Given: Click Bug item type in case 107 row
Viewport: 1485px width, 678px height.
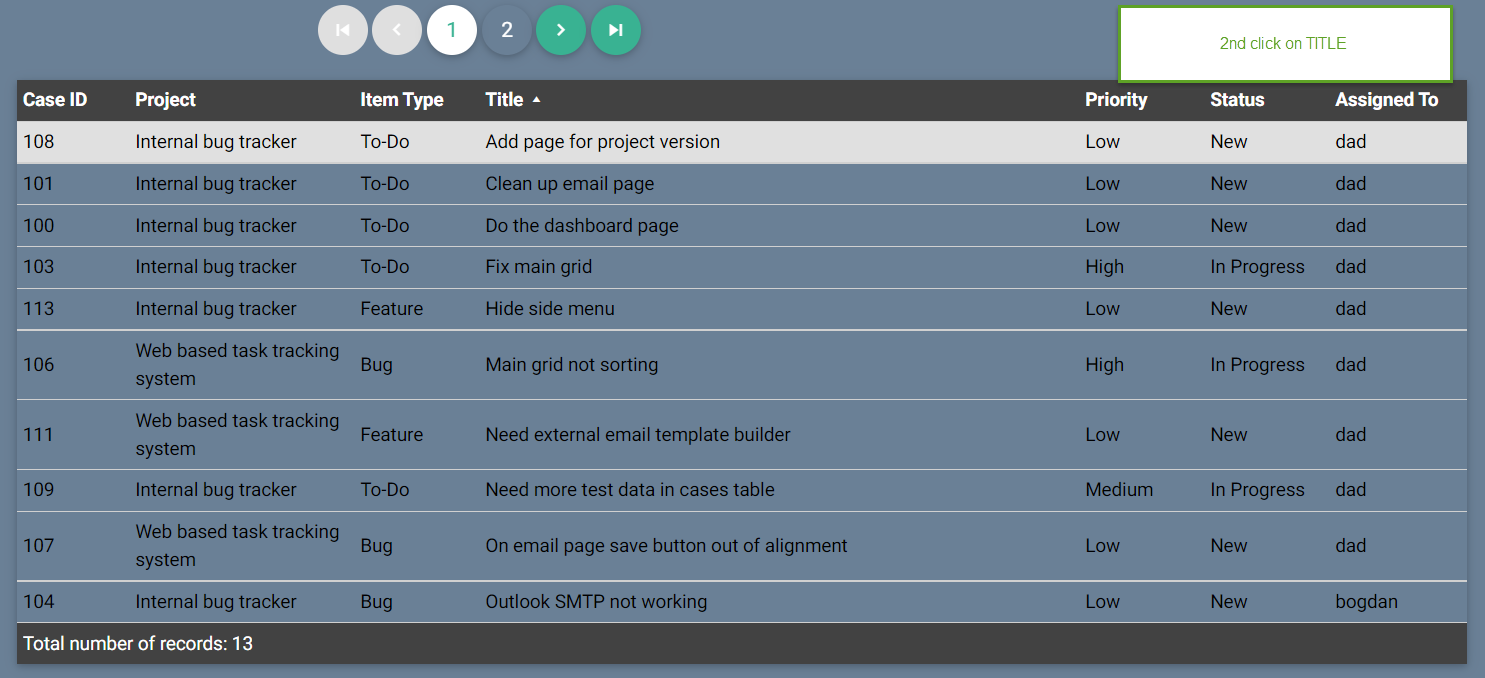Looking at the screenshot, I should (376, 546).
